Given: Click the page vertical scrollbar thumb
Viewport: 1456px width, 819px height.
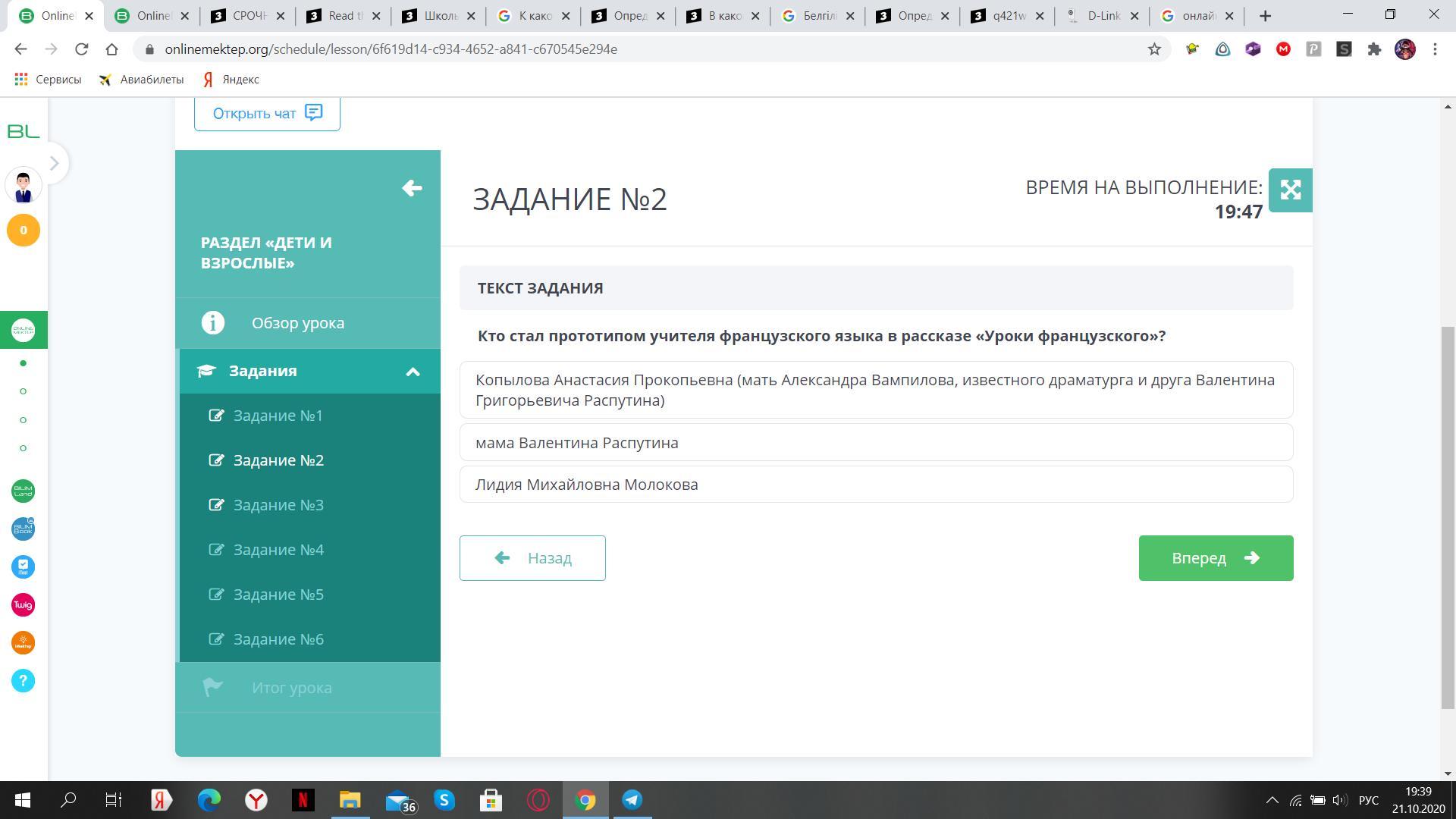Looking at the screenshot, I should tap(1448, 516).
